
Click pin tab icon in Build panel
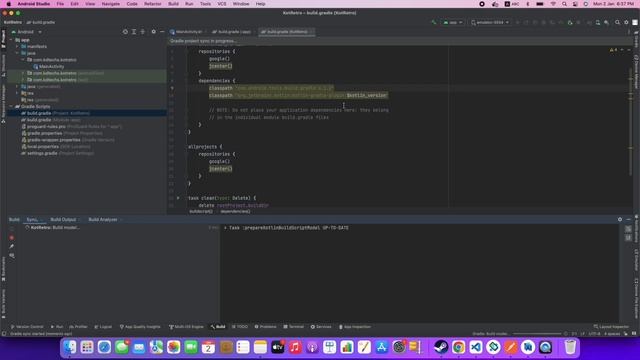12,247
